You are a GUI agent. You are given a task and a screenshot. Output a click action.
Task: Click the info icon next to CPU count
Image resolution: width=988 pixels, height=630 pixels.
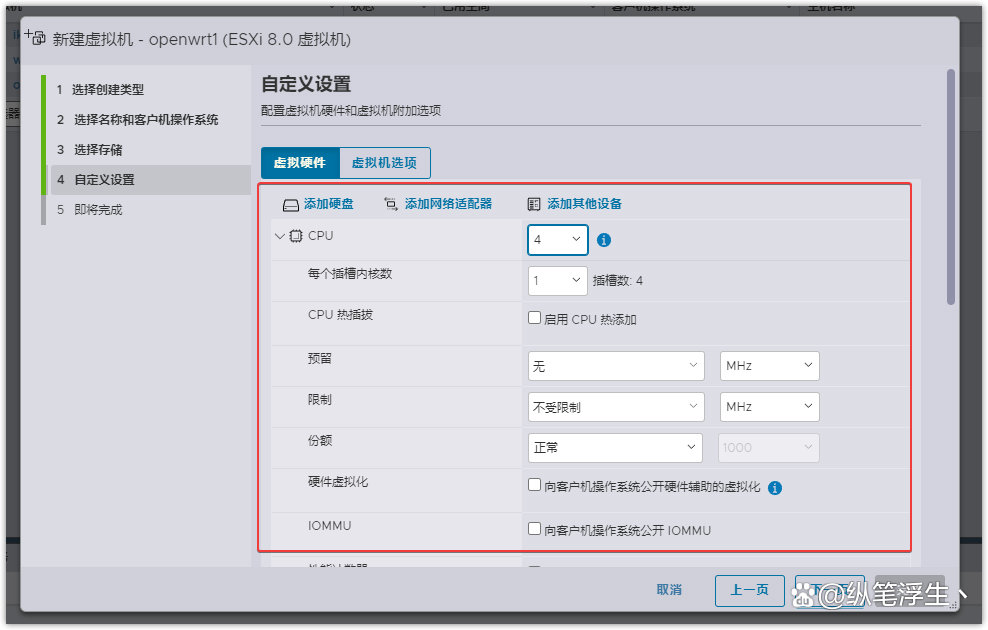pyautogui.click(x=603, y=240)
